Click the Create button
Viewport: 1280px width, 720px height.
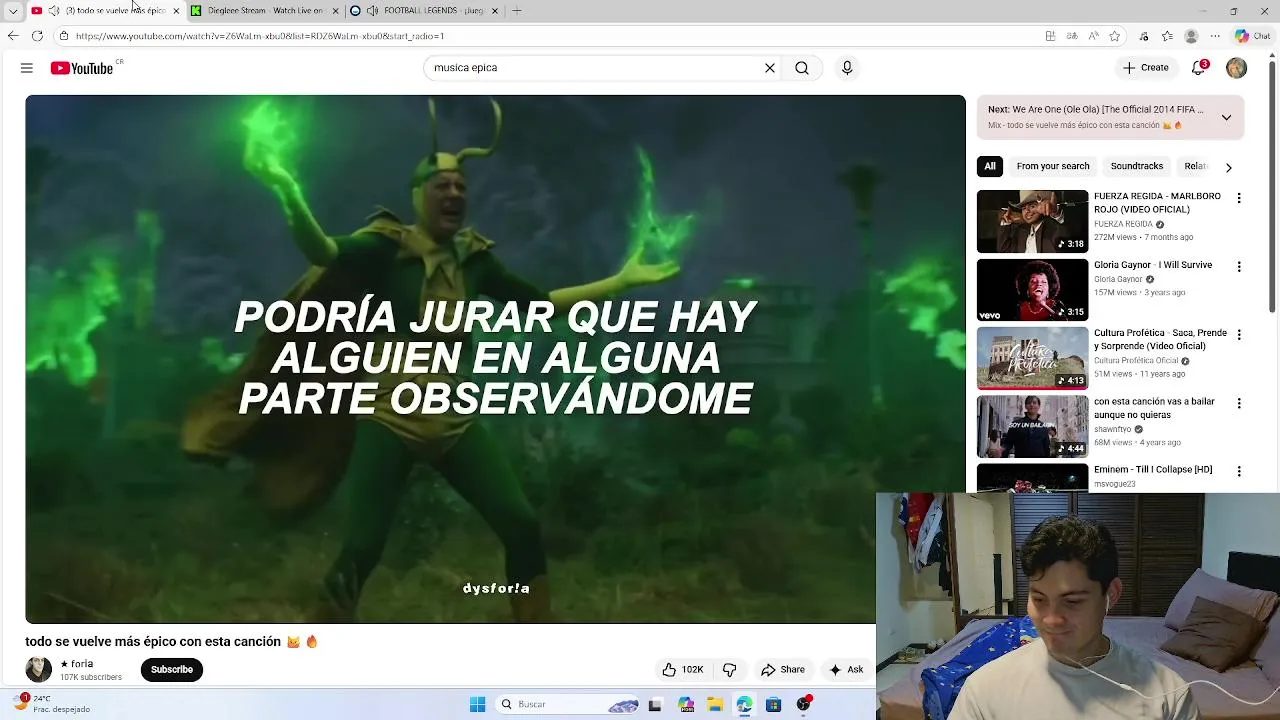point(1145,68)
